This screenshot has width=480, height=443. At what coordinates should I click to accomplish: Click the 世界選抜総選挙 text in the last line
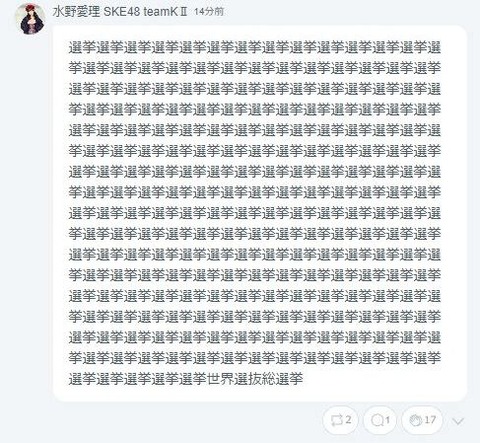click(255, 379)
